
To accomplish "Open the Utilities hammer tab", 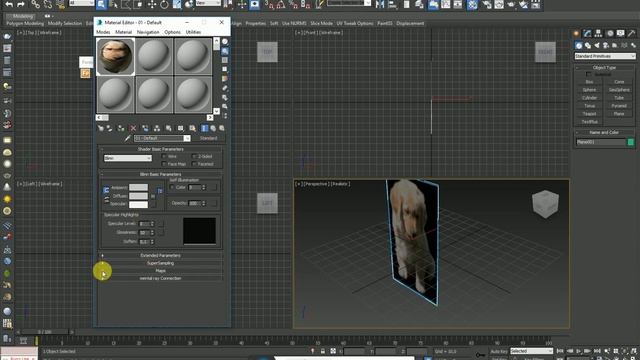I will tap(631, 33).
